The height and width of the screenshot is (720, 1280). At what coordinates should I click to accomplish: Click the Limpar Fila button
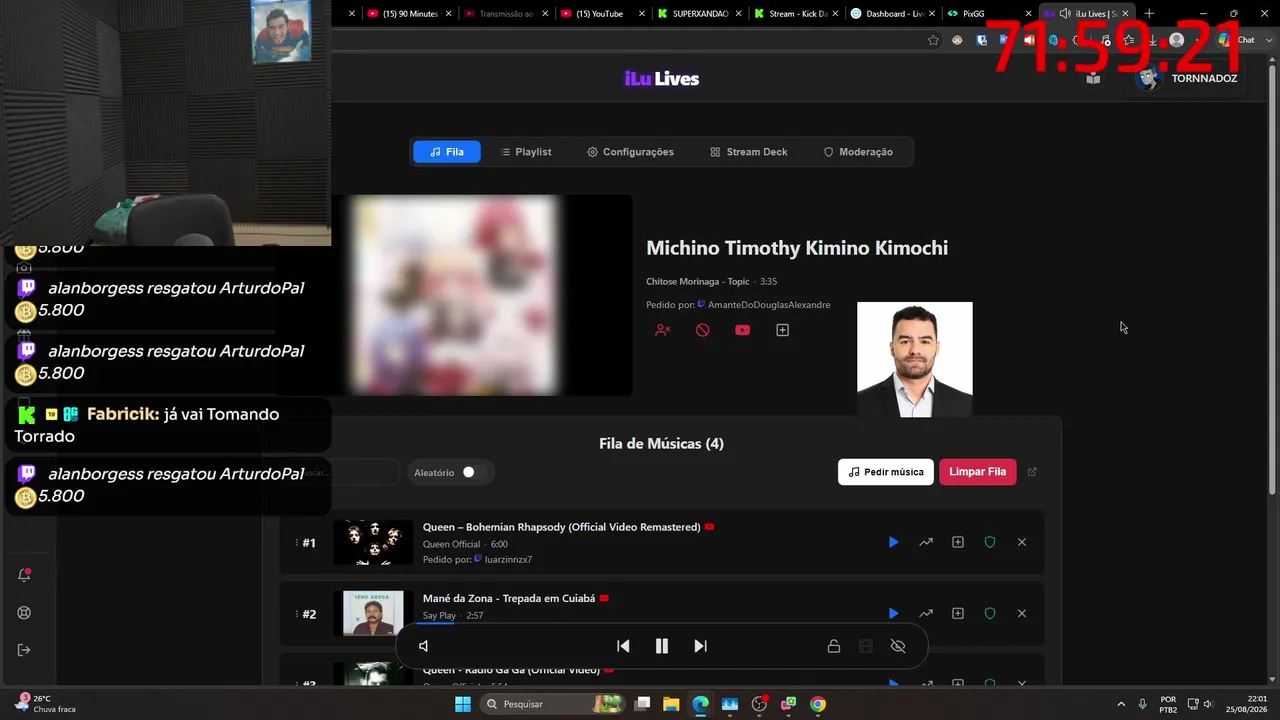(978, 472)
